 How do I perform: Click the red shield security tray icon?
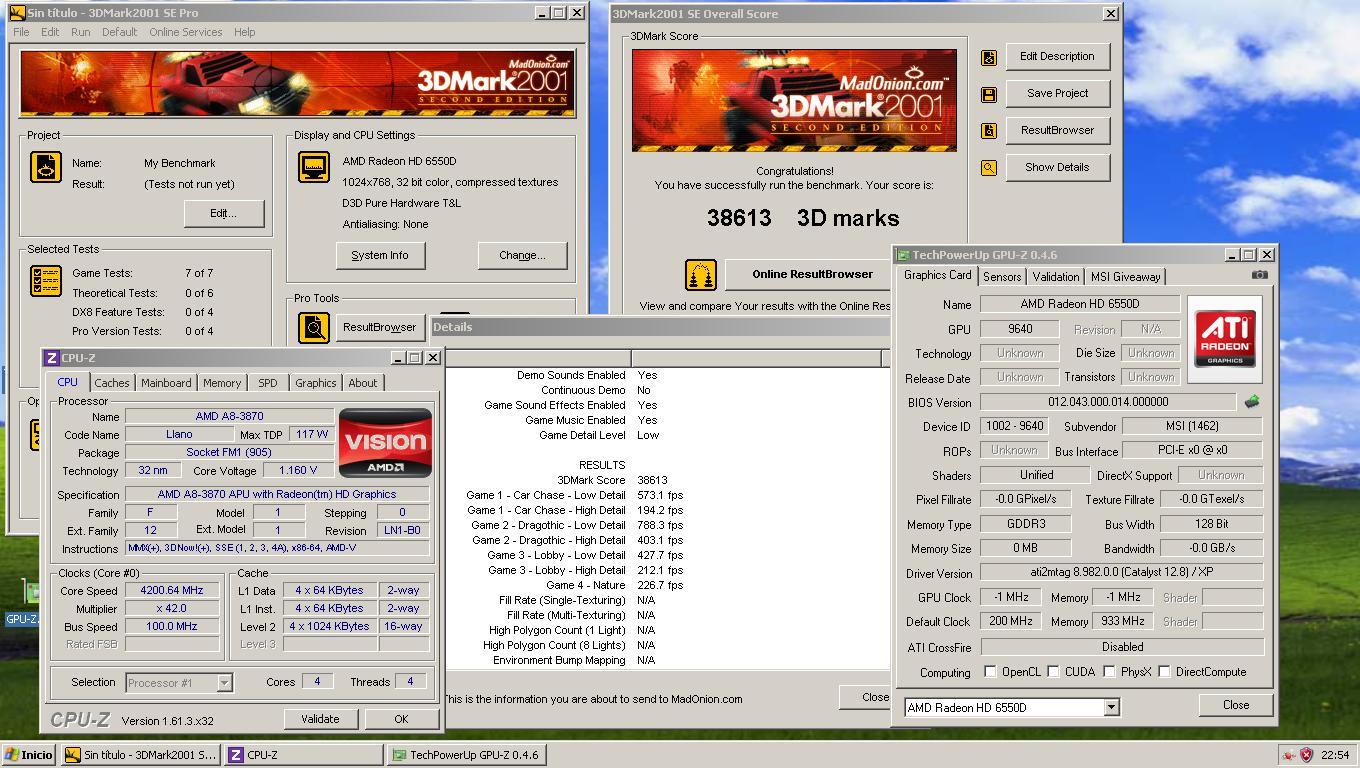click(x=1306, y=755)
